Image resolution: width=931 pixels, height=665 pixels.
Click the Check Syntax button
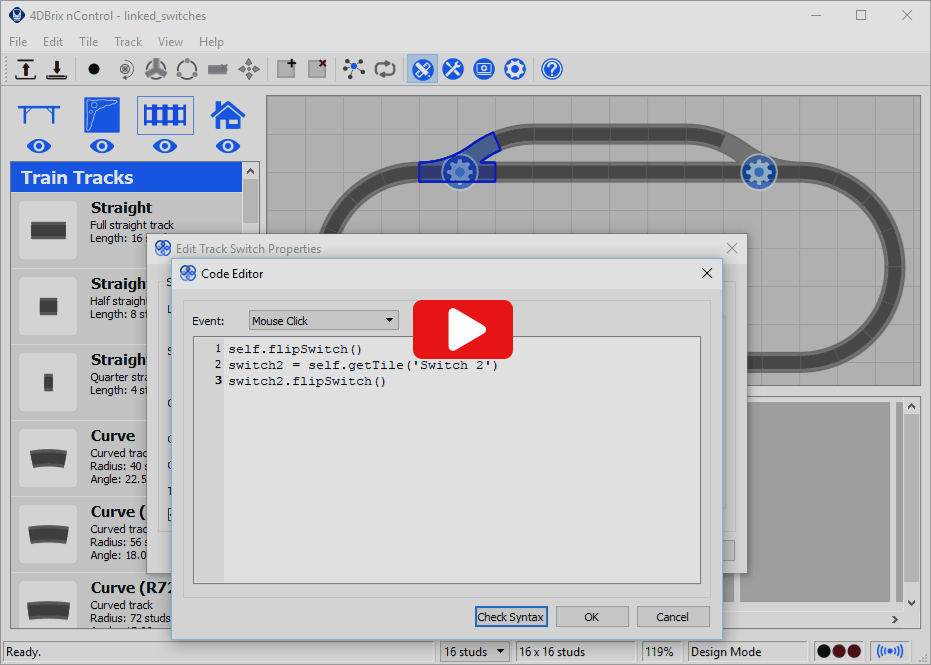pyautogui.click(x=511, y=617)
